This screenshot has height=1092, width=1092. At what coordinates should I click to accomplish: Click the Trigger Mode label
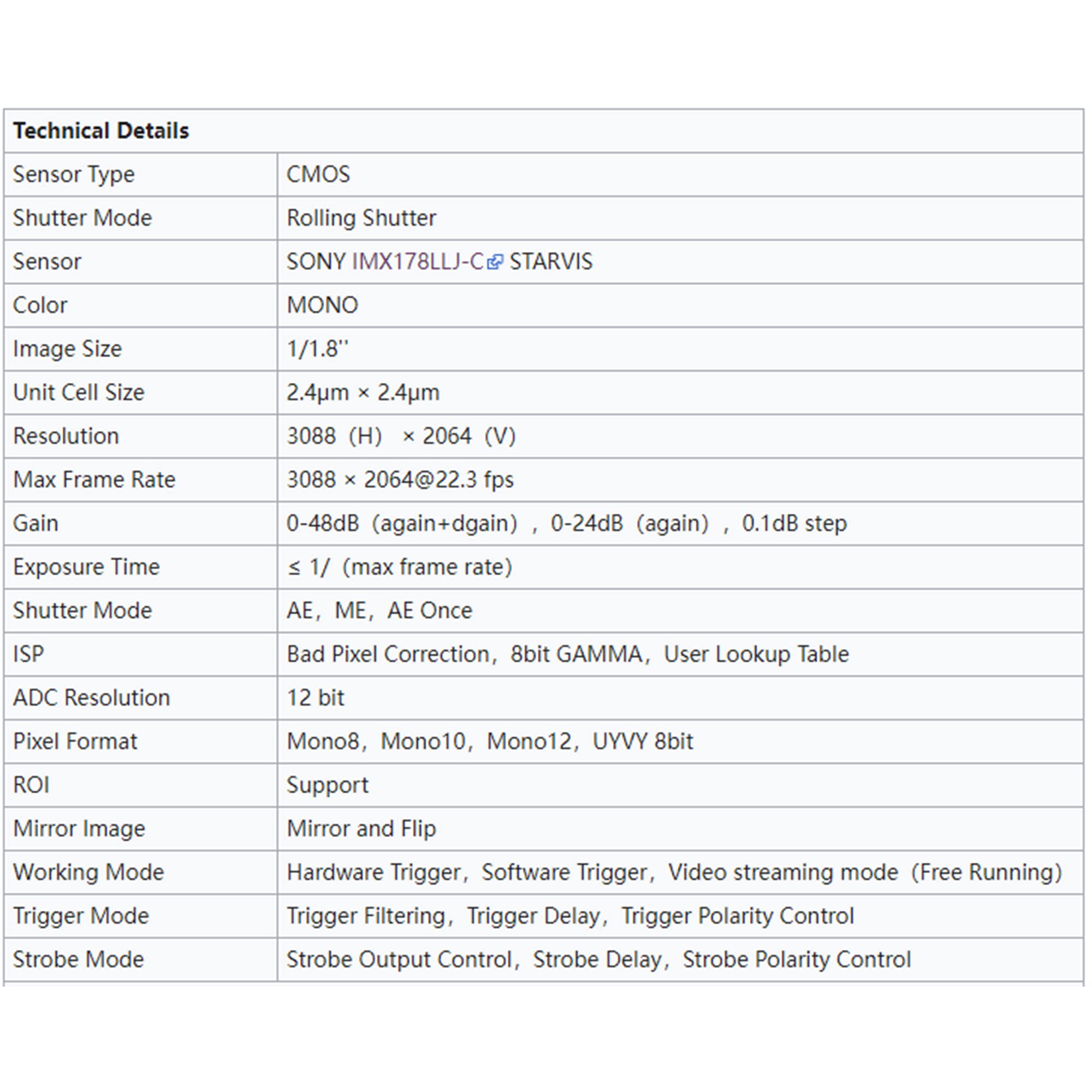pyautogui.click(x=81, y=916)
